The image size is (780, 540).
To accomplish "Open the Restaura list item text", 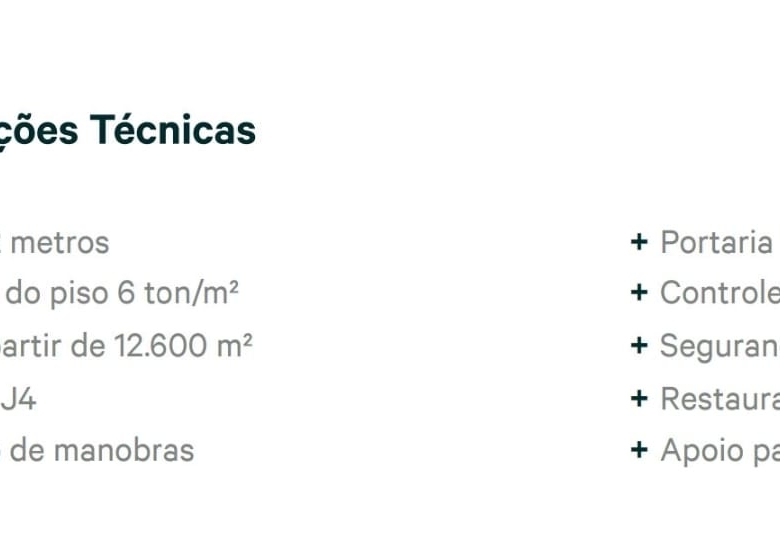I will point(719,399).
